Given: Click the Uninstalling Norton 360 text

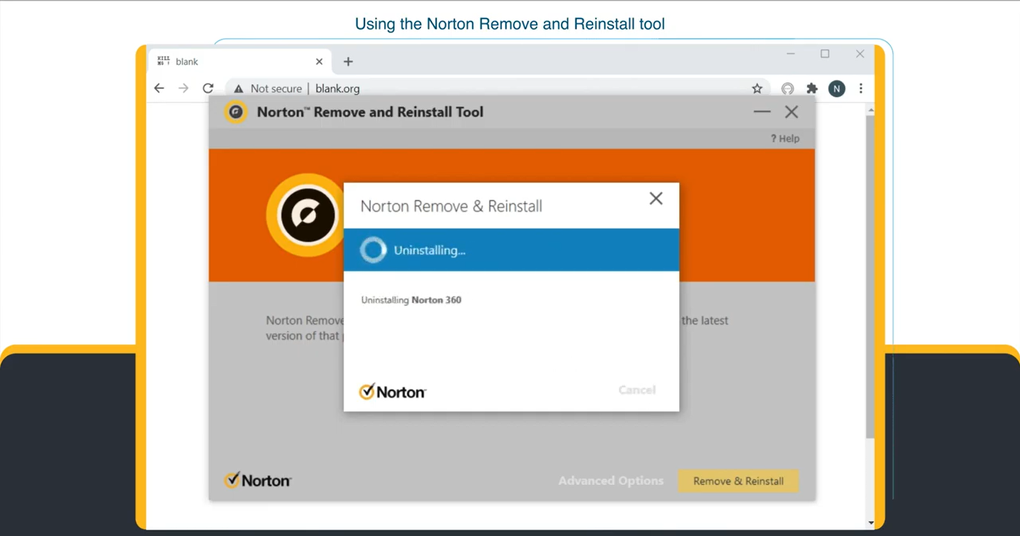Looking at the screenshot, I should coord(411,300).
